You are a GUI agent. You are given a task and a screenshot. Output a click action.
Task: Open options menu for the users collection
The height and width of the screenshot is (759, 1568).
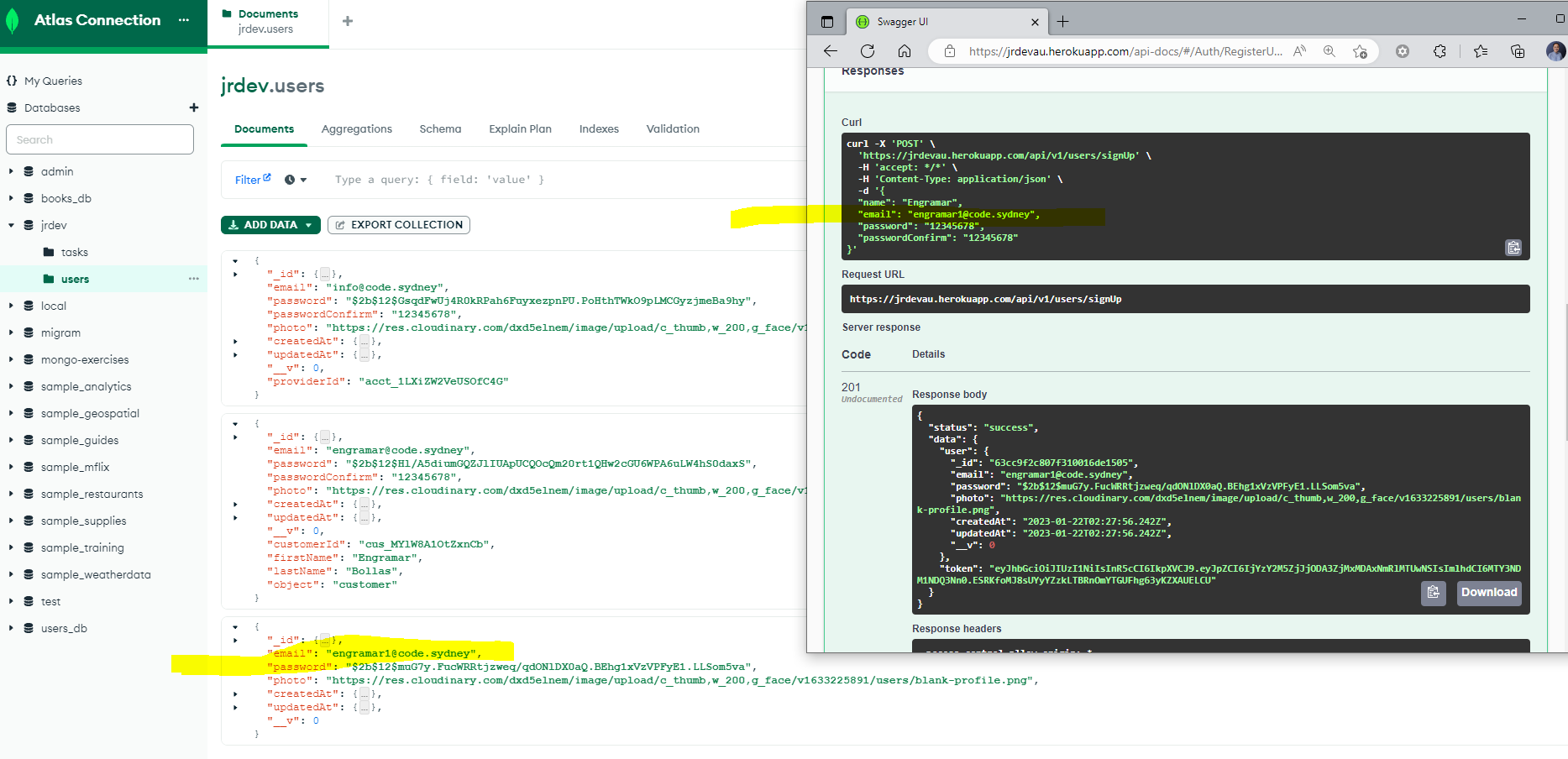[x=194, y=278]
